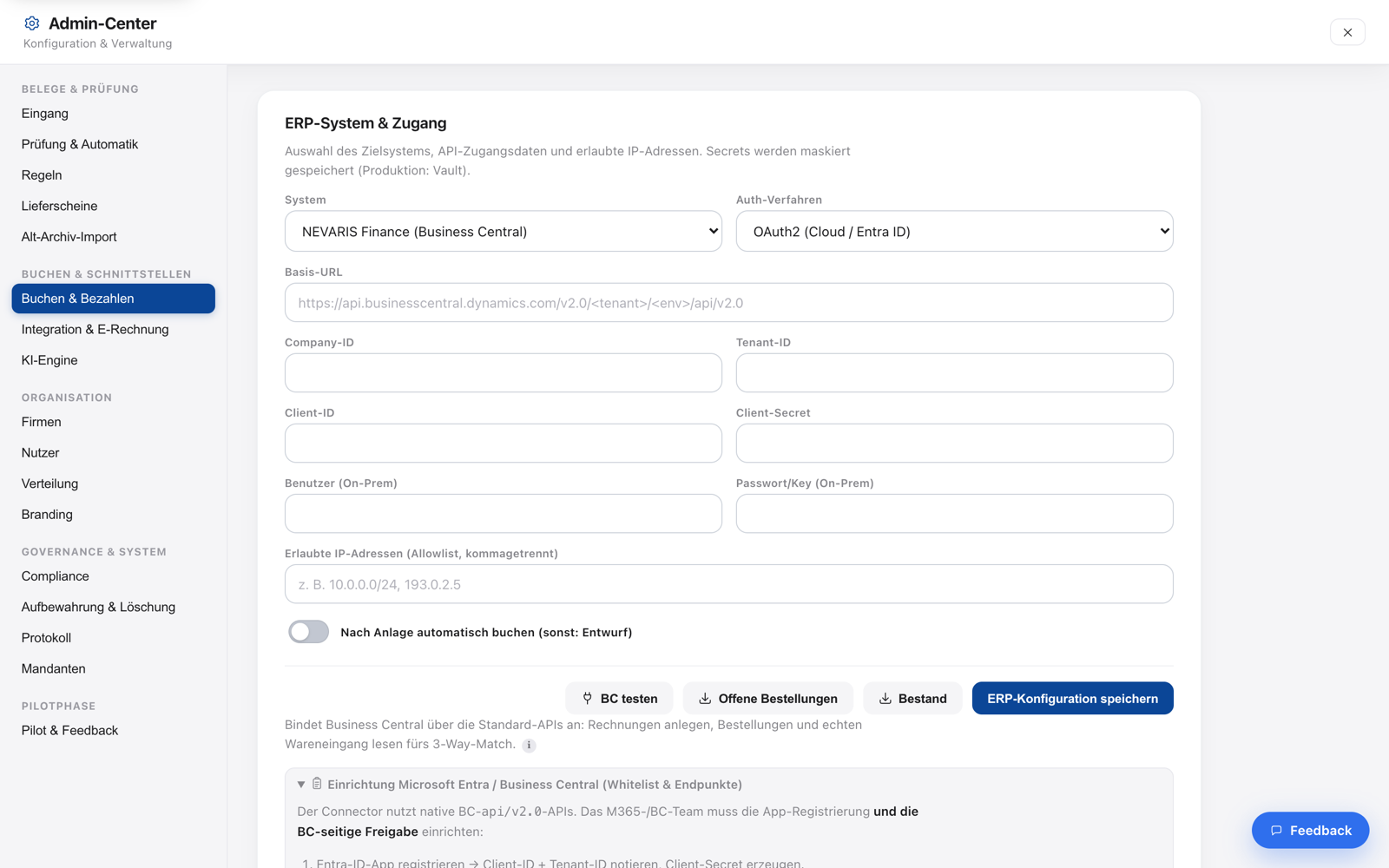Viewport: 1389px width, 868px height.
Task: Collapse the Einrichtung Microsoft Entra section
Action: tap(301, 785)
